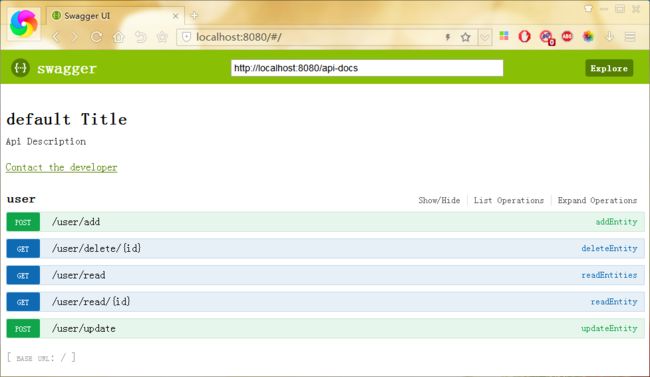Click the skin/shirt icon in title bar

(588, 8)
